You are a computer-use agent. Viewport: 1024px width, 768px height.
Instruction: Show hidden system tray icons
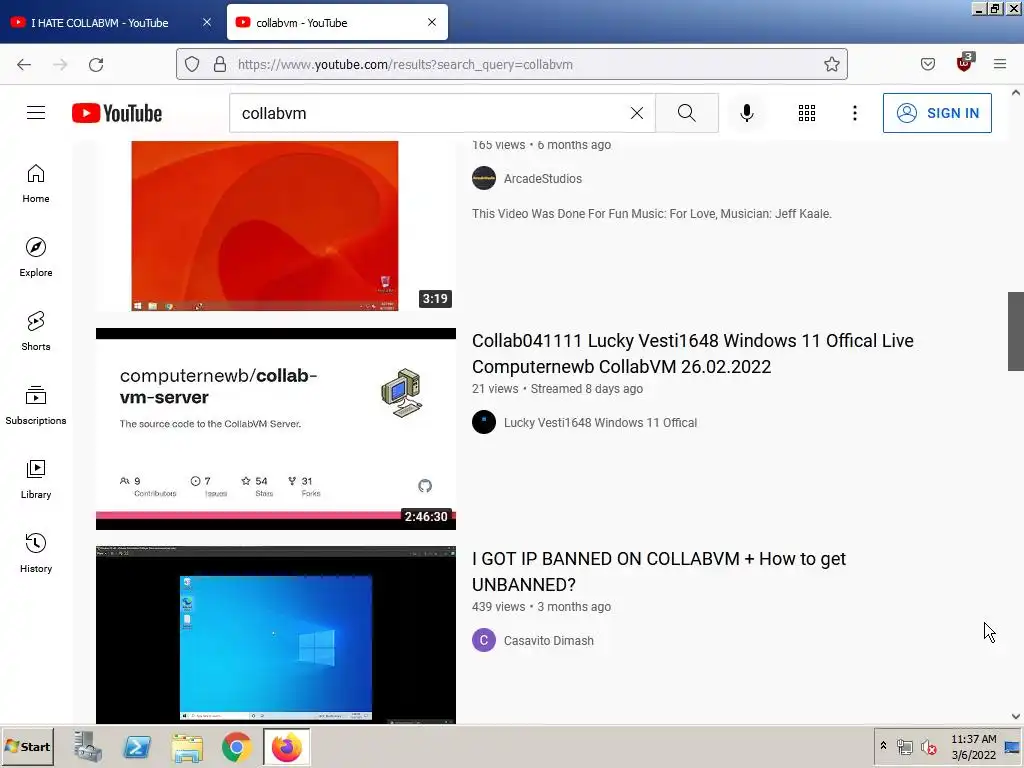883,746
